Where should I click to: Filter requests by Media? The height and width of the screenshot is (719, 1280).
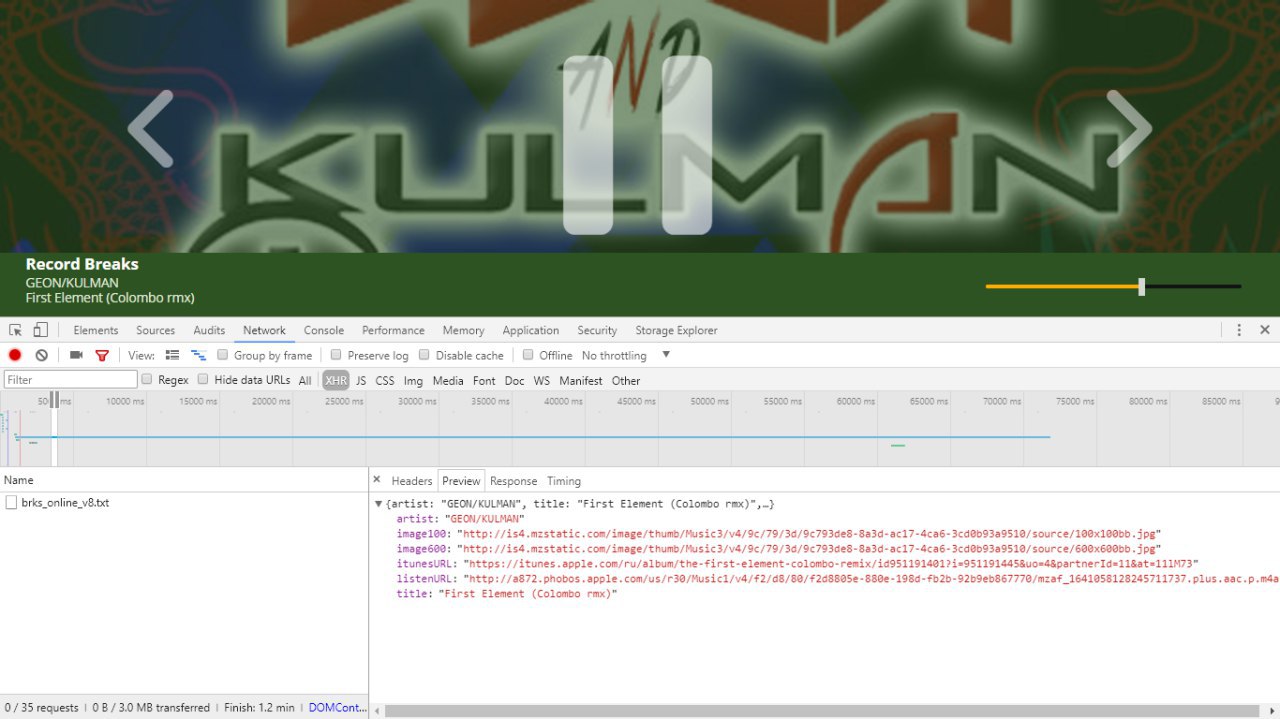(x=448, y=381)
